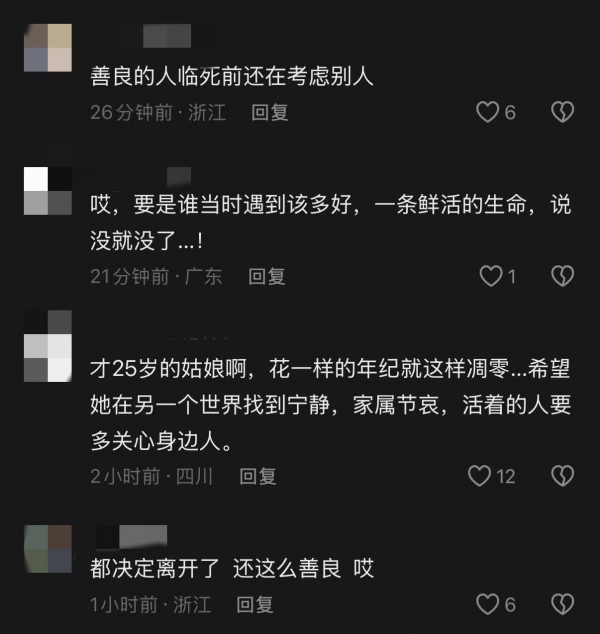600x634 pixels.
Task: Open avatar of the last 浙江 commenter
Action: coord(48,549)
